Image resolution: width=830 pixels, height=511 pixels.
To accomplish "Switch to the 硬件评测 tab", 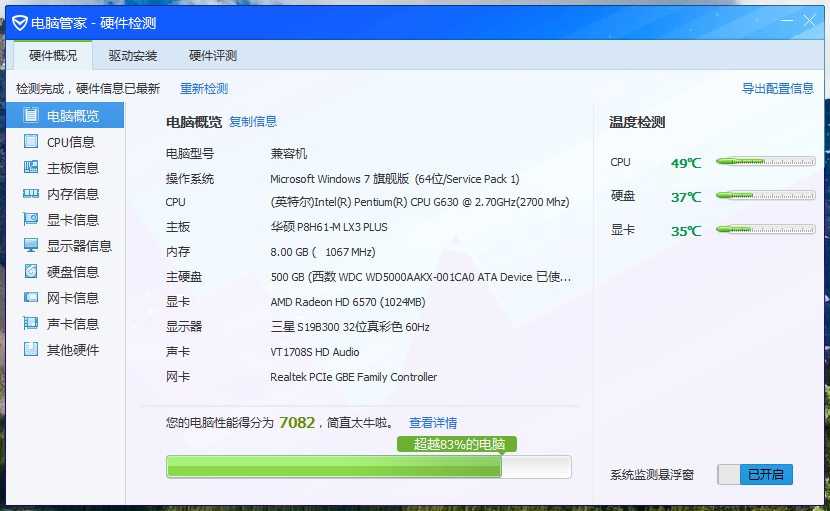I will point(213,56).
